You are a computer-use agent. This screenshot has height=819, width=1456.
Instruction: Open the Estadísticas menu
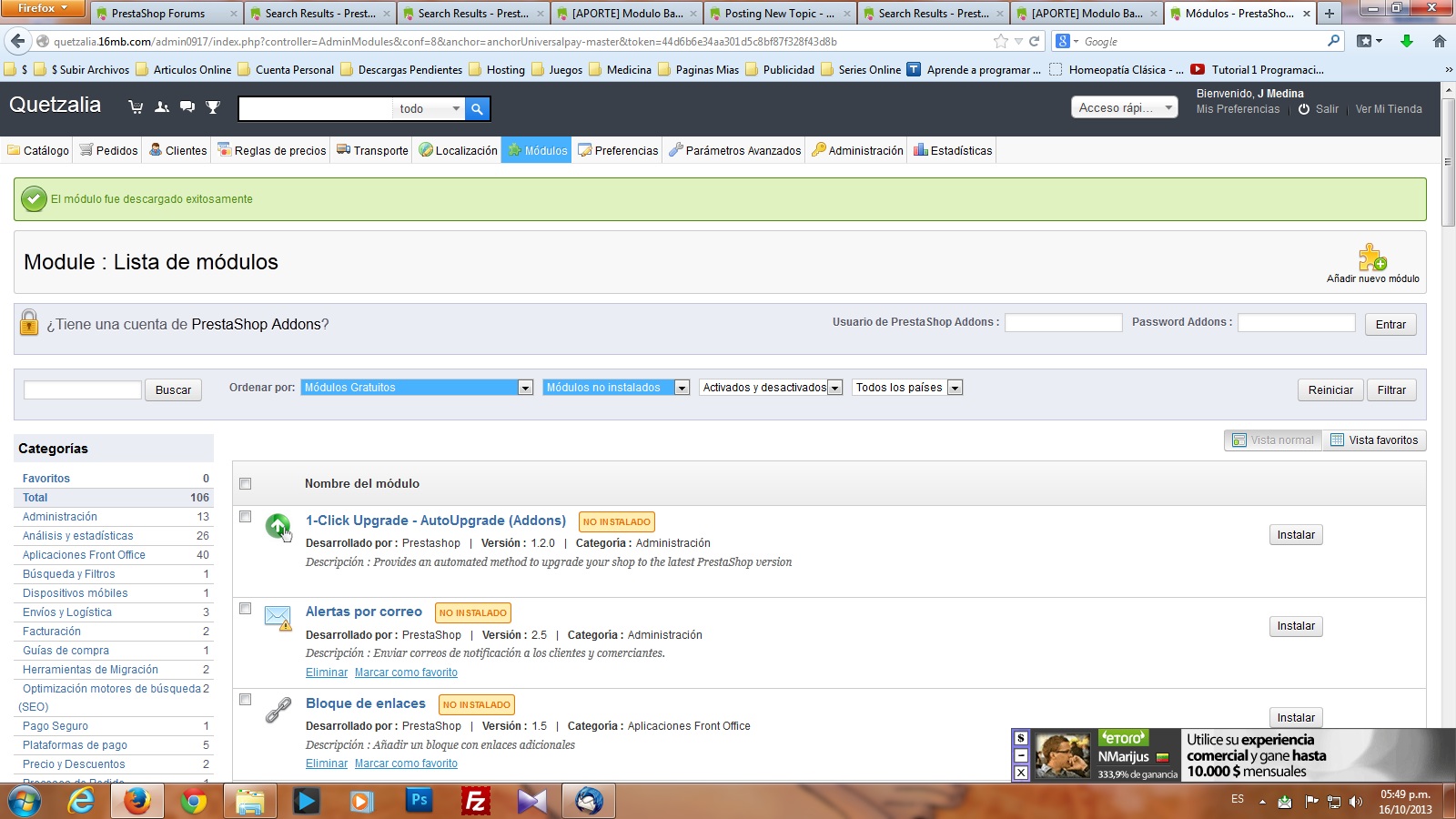coord(952,150)
